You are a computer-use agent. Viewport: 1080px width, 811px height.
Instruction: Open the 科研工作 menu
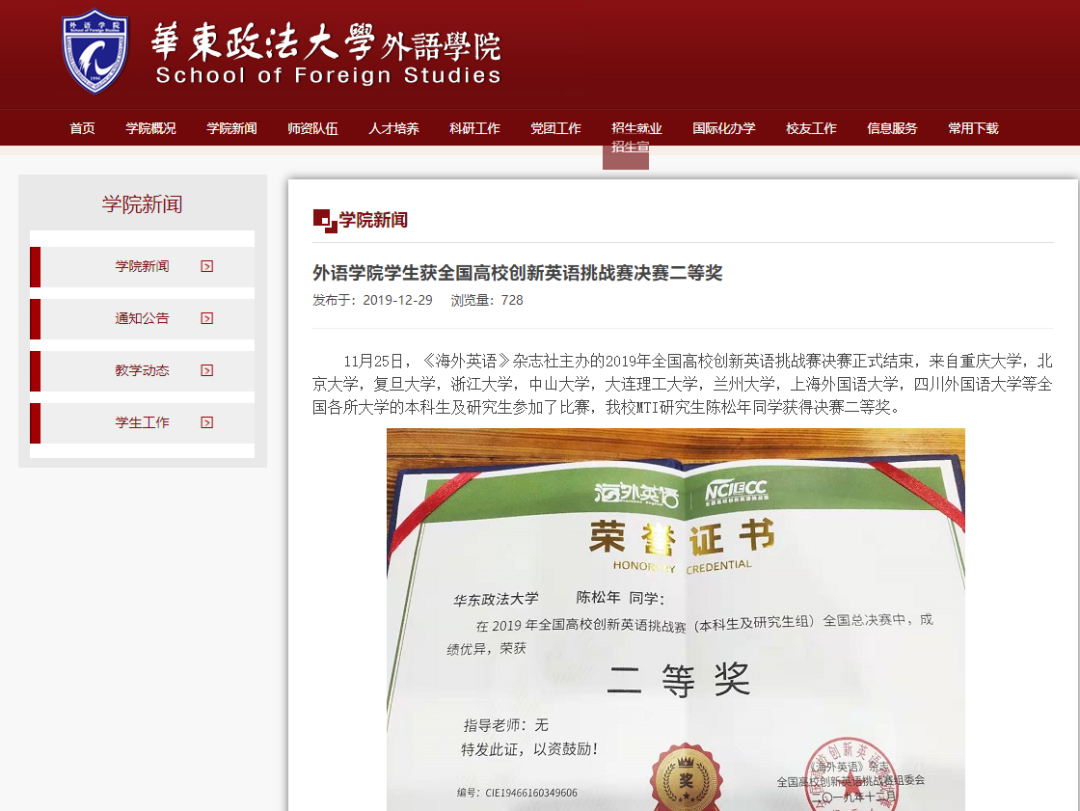point(475,128)
